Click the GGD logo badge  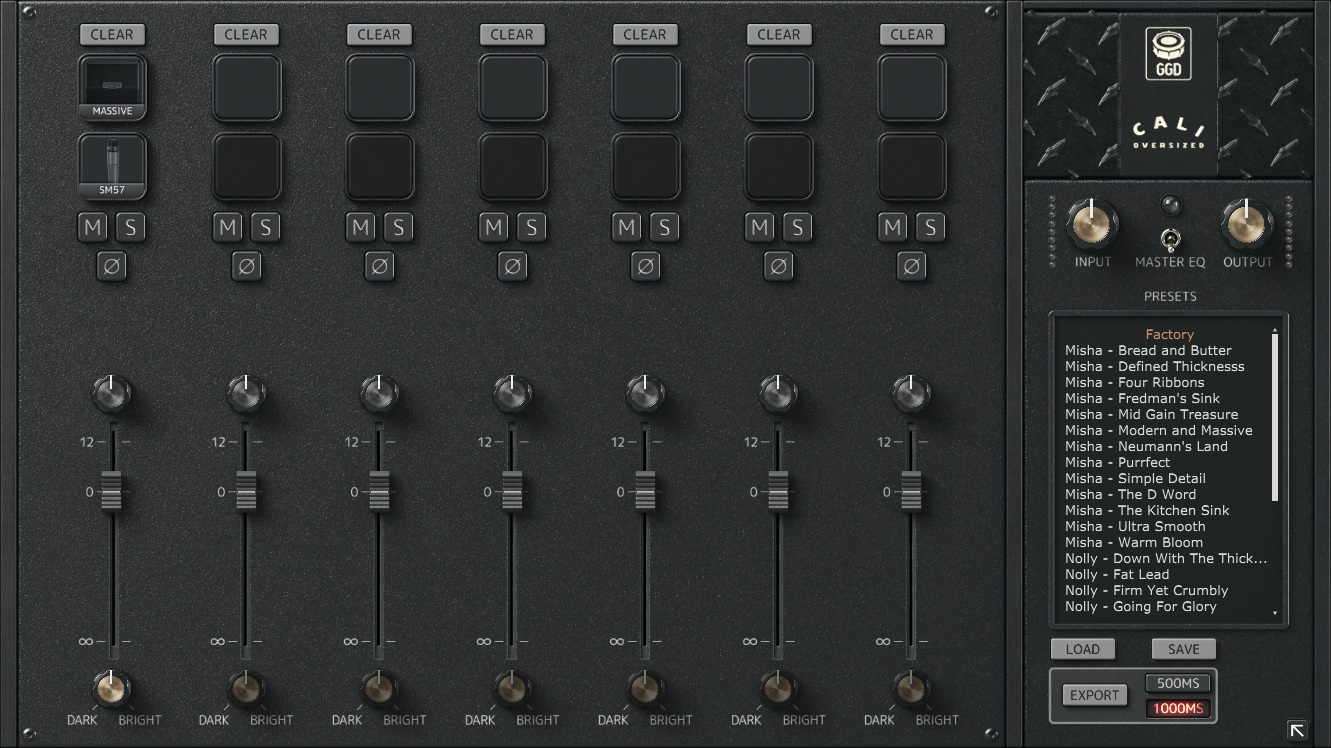(1168, 54)
